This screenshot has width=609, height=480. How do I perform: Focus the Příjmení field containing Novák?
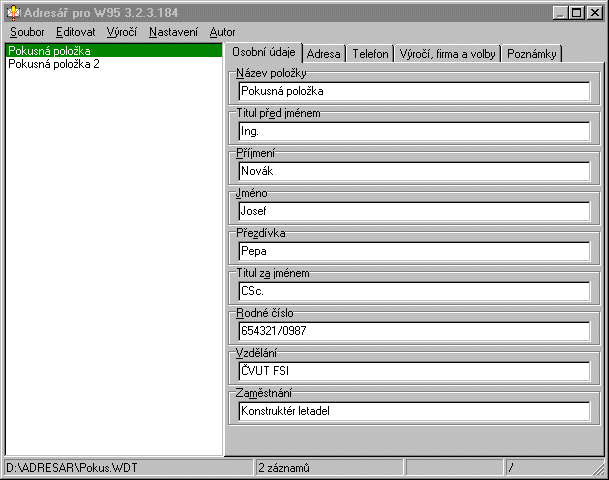(x=414, y=171)
